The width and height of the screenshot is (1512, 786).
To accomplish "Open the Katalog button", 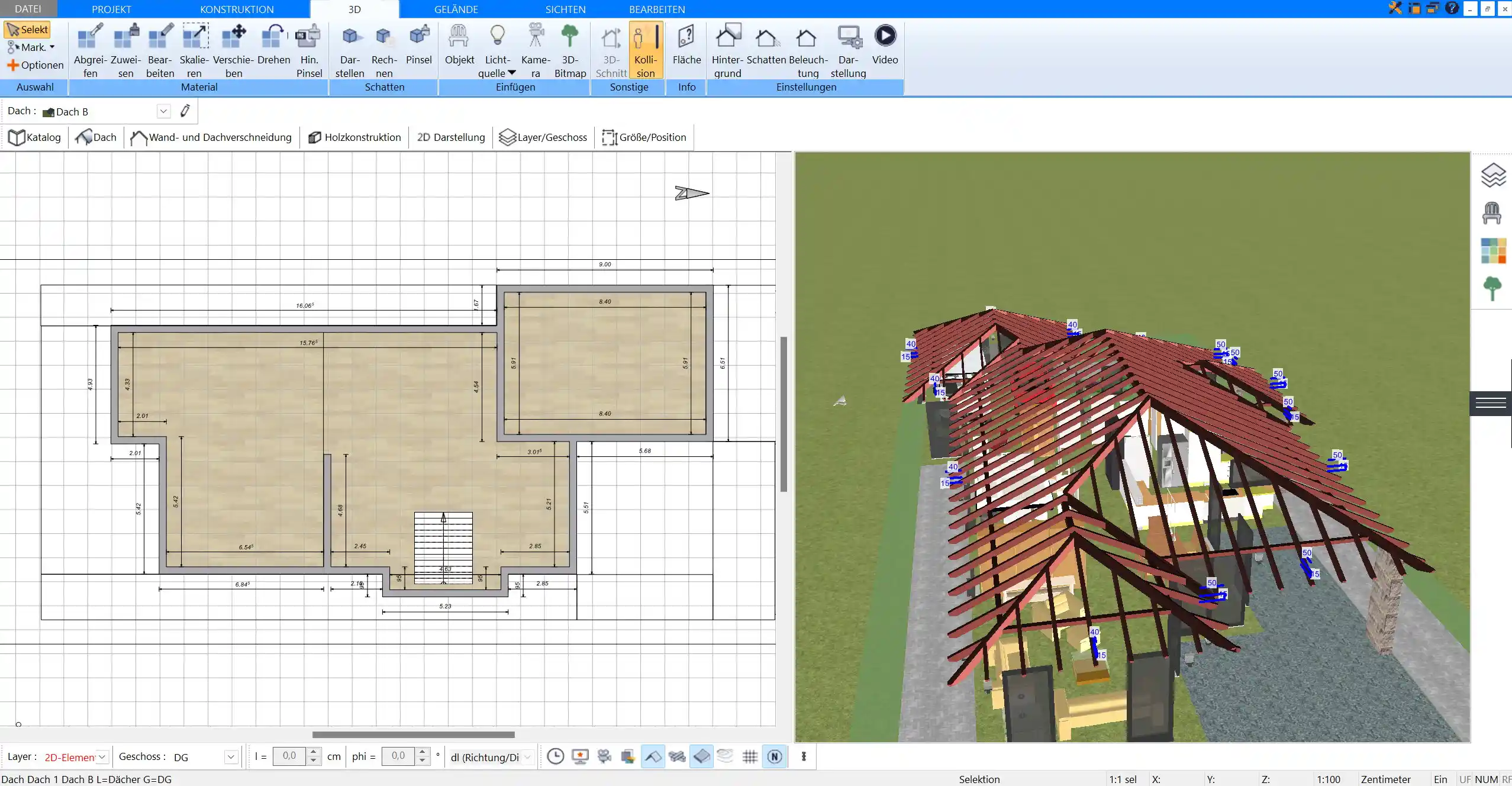I will click(34, 137).
